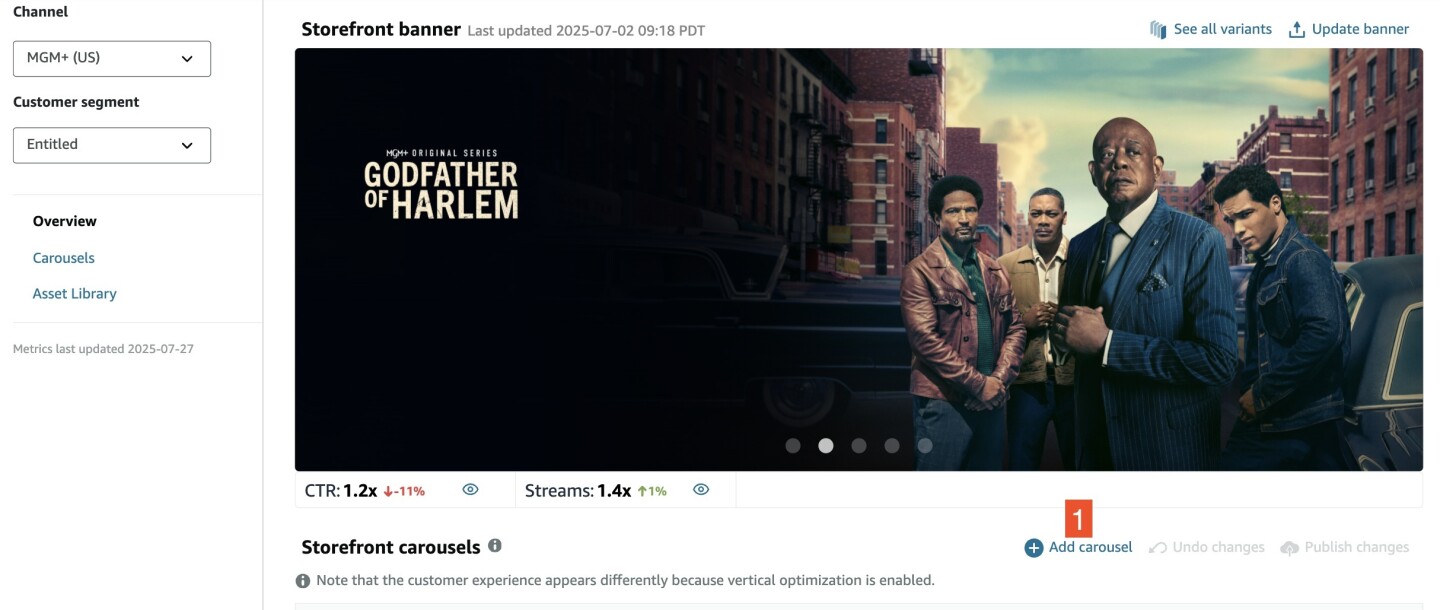
Task: Click the Metrics last updated 2025-07-27 text
Action: click(103, 349)
